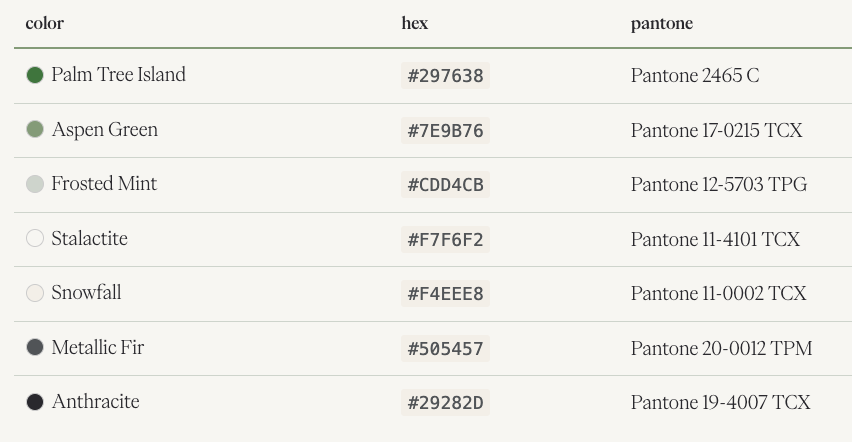Click the Metallic Fir color dot

pyautogui.click(x=35, y=347)
